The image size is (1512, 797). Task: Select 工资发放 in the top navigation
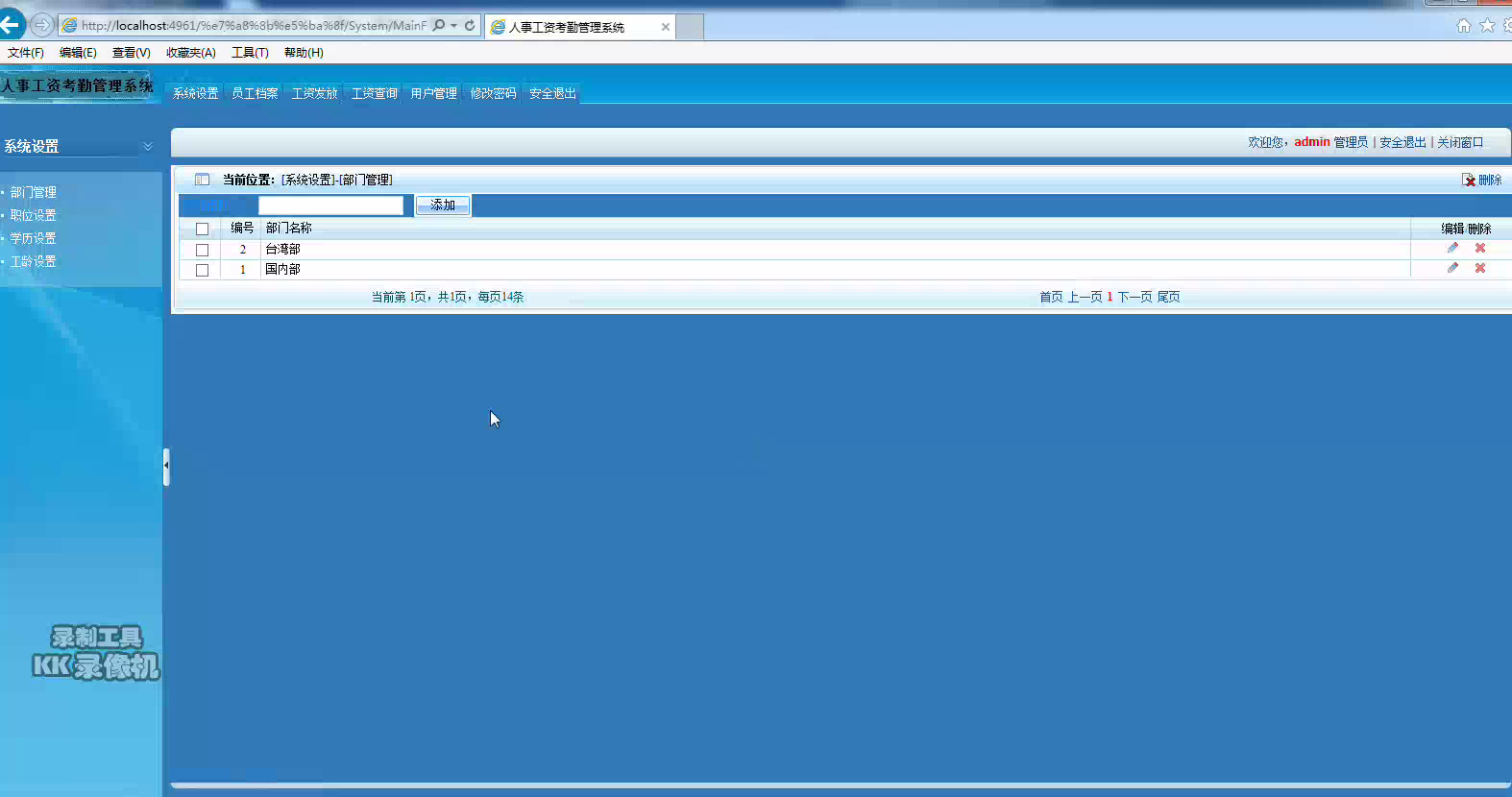[314, 93]
